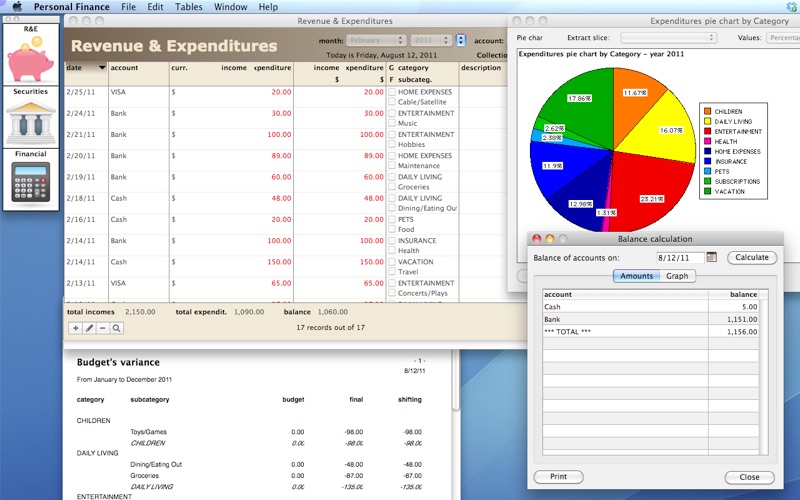Click the DAILY LIVING yellow legend swatch
The width and height of the screenshot is (800, 500).
[708, 121]
